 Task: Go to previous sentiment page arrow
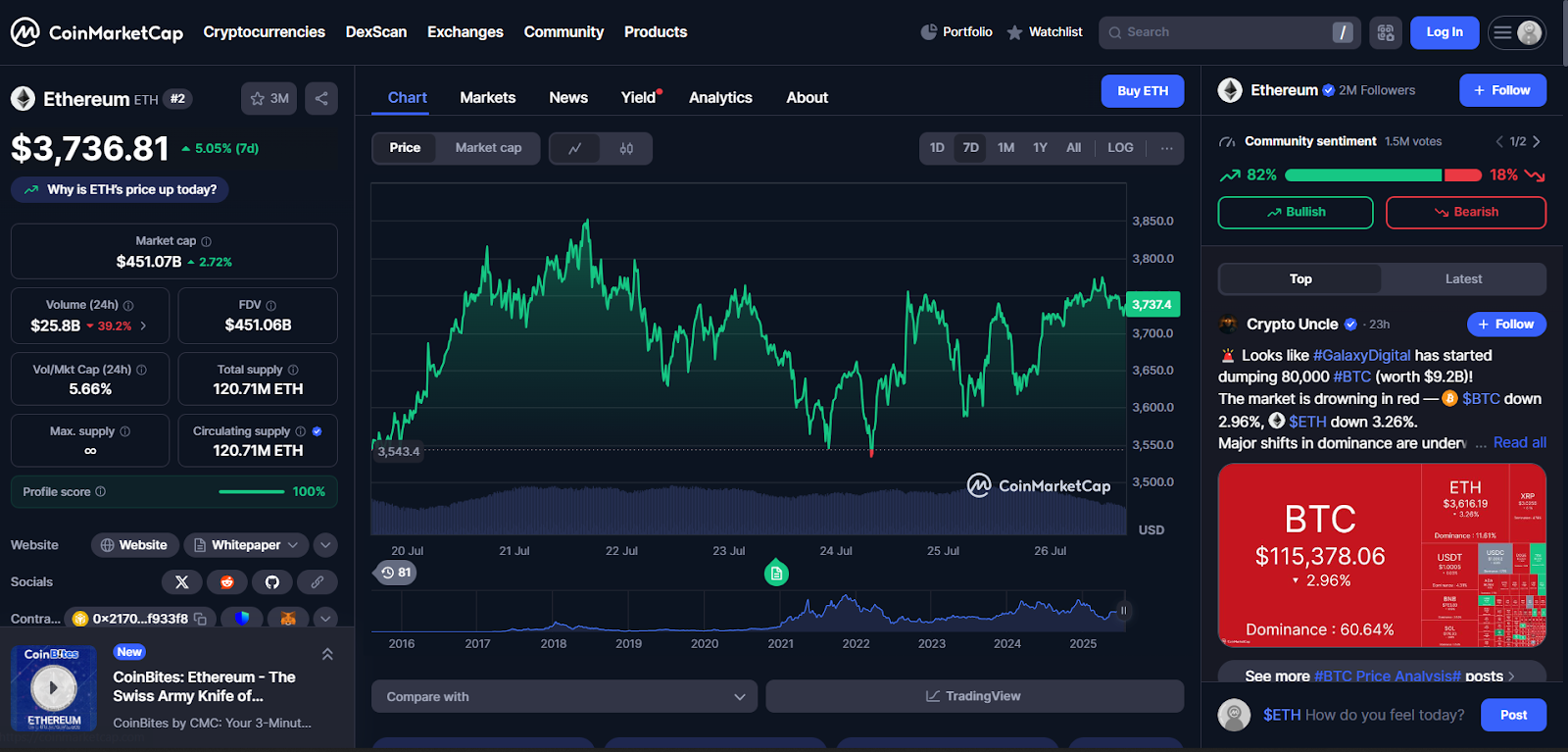pos(1499,142)
